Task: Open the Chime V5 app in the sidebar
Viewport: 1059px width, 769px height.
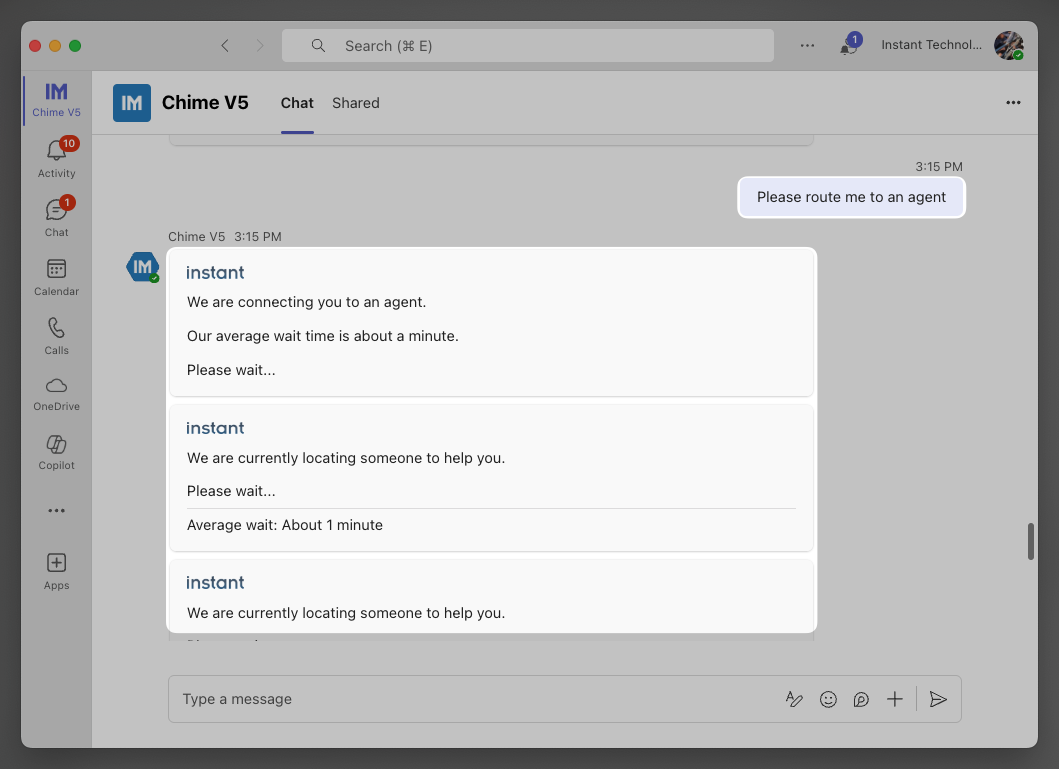Action: pyautogui.click(x=56, y=100)
